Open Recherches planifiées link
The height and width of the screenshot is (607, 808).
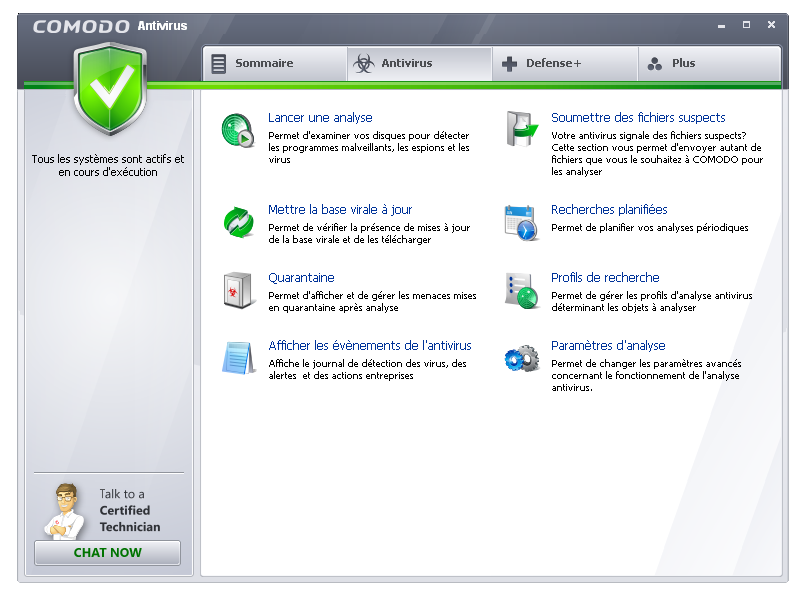click(609, 210)
